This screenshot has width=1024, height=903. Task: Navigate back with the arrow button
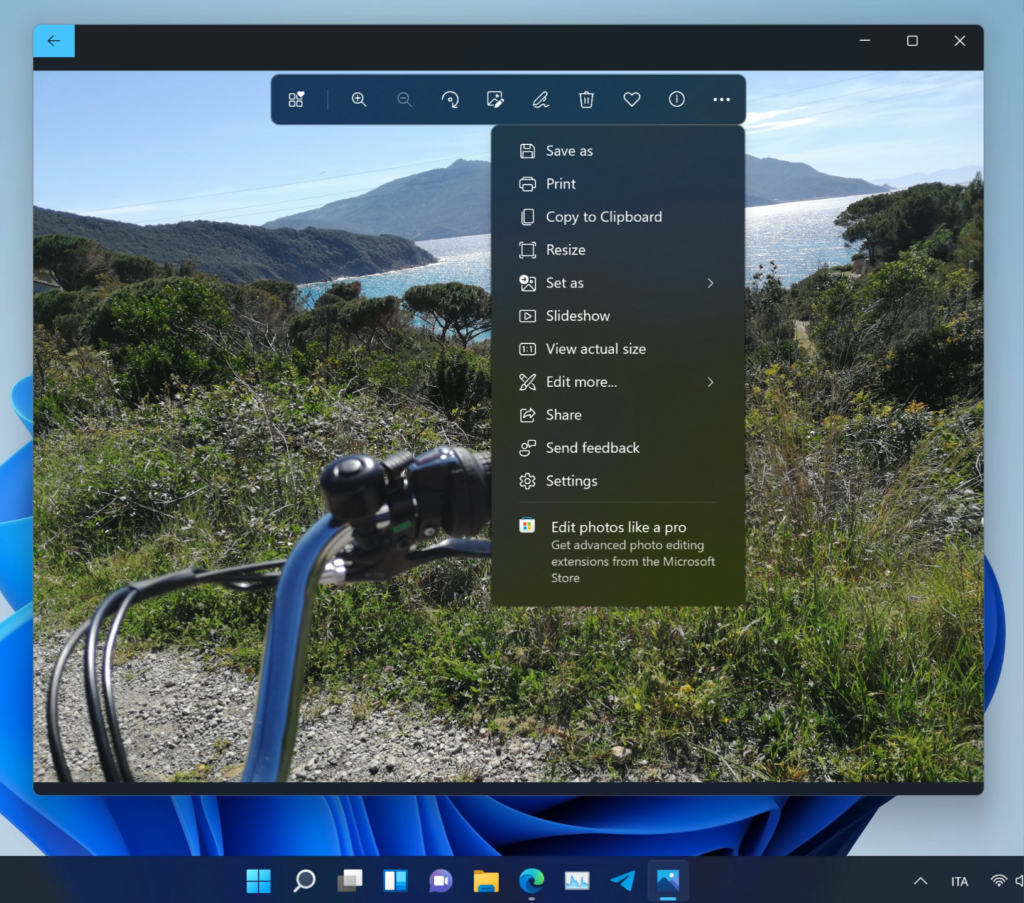(54, 41)
